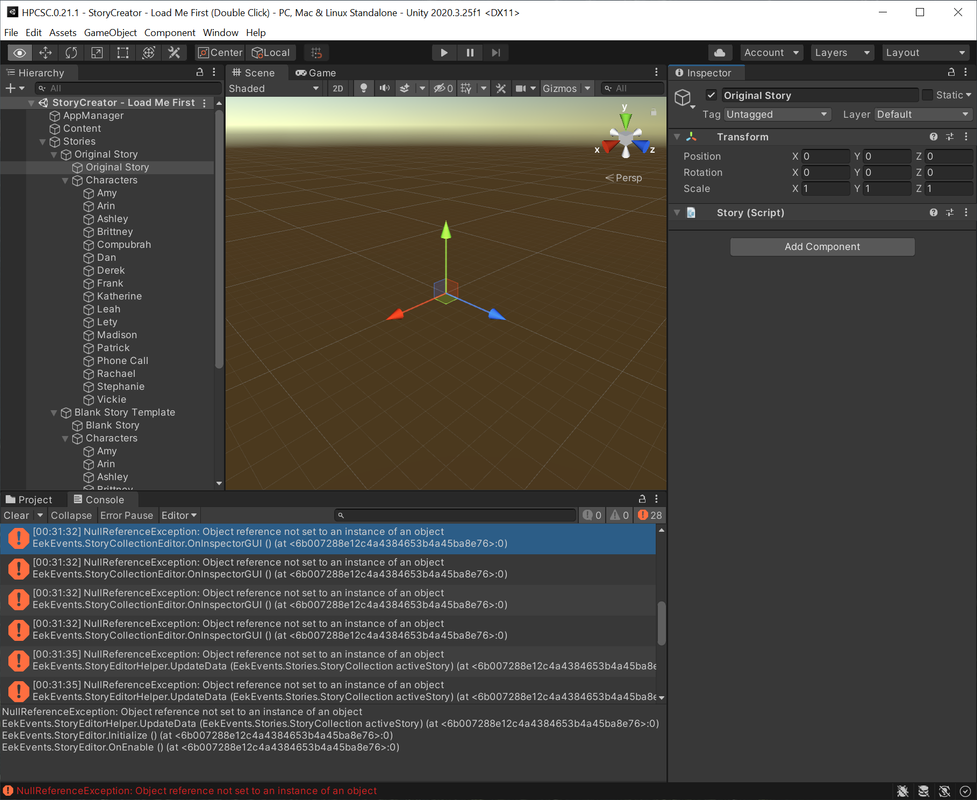977x800 pixels.
Task: Open the Window menu
Action: point(221,32)
